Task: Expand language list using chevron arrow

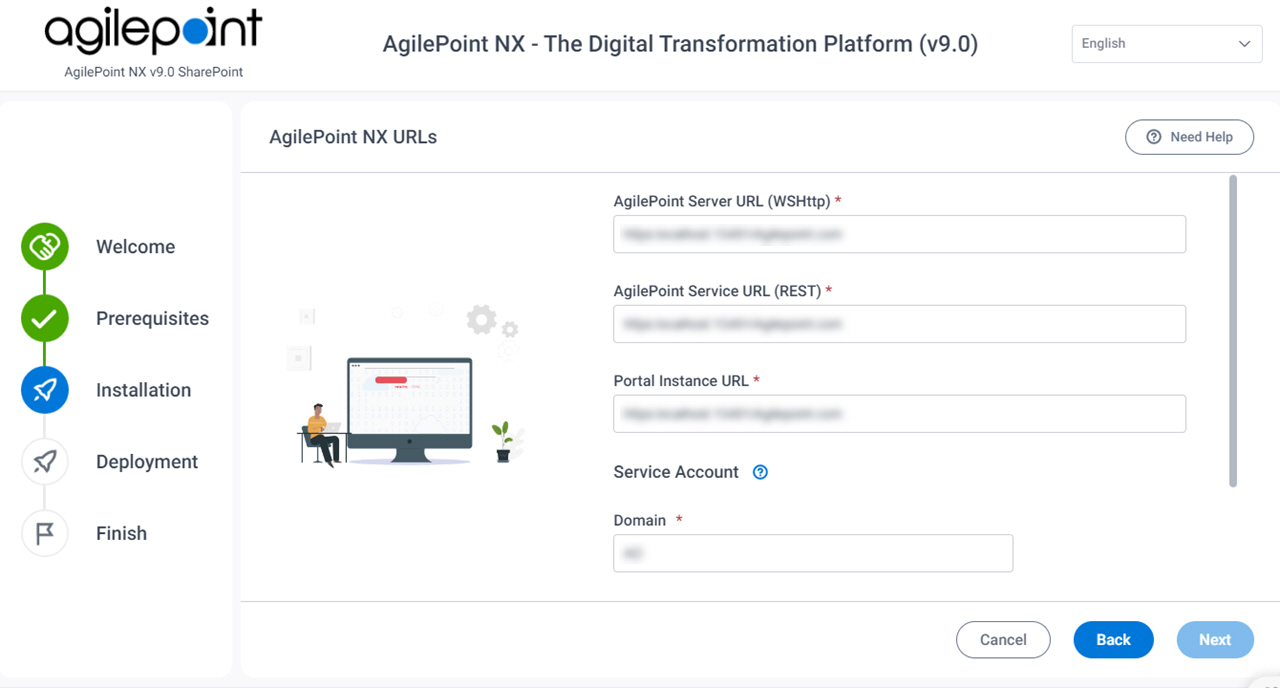Action: (x=1244, y=44)
